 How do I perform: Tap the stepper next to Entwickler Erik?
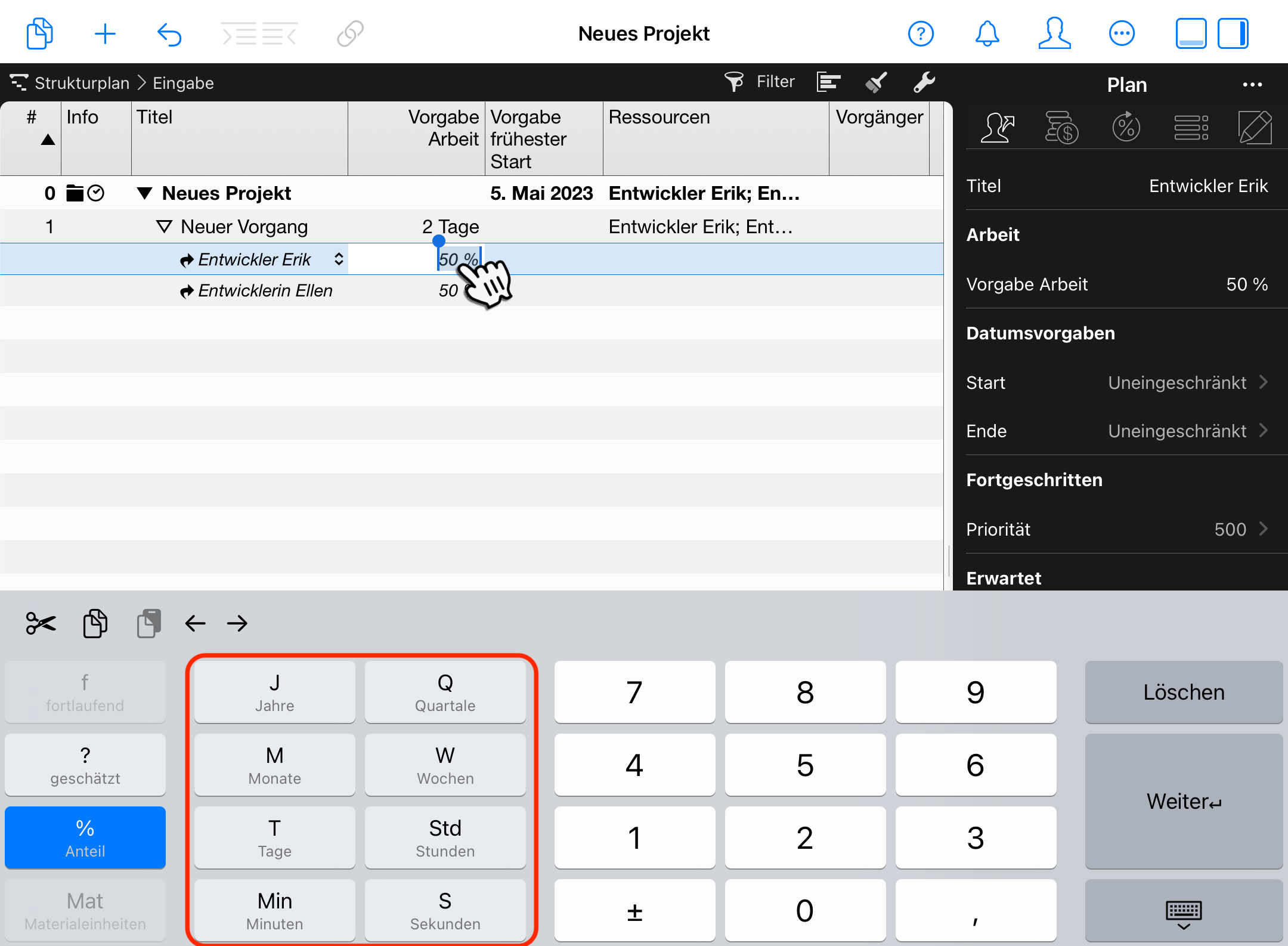point(338,259)
